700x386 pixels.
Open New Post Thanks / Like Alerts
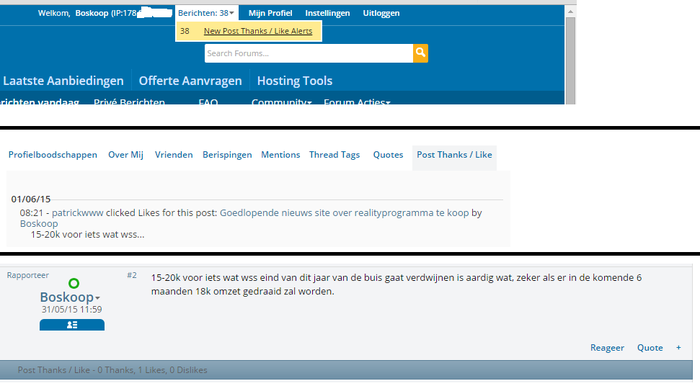click(258, 31)
